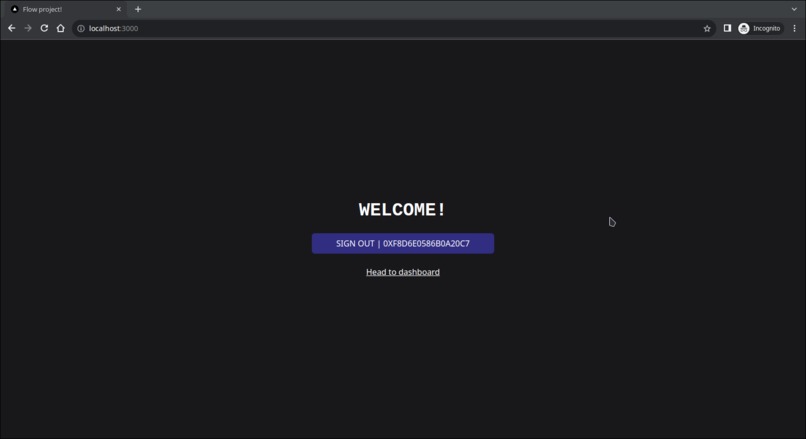Bookmark this page with the star icon
Image resolution: width=806 pixels, height=439 pixels.
(x=707, y=28)
